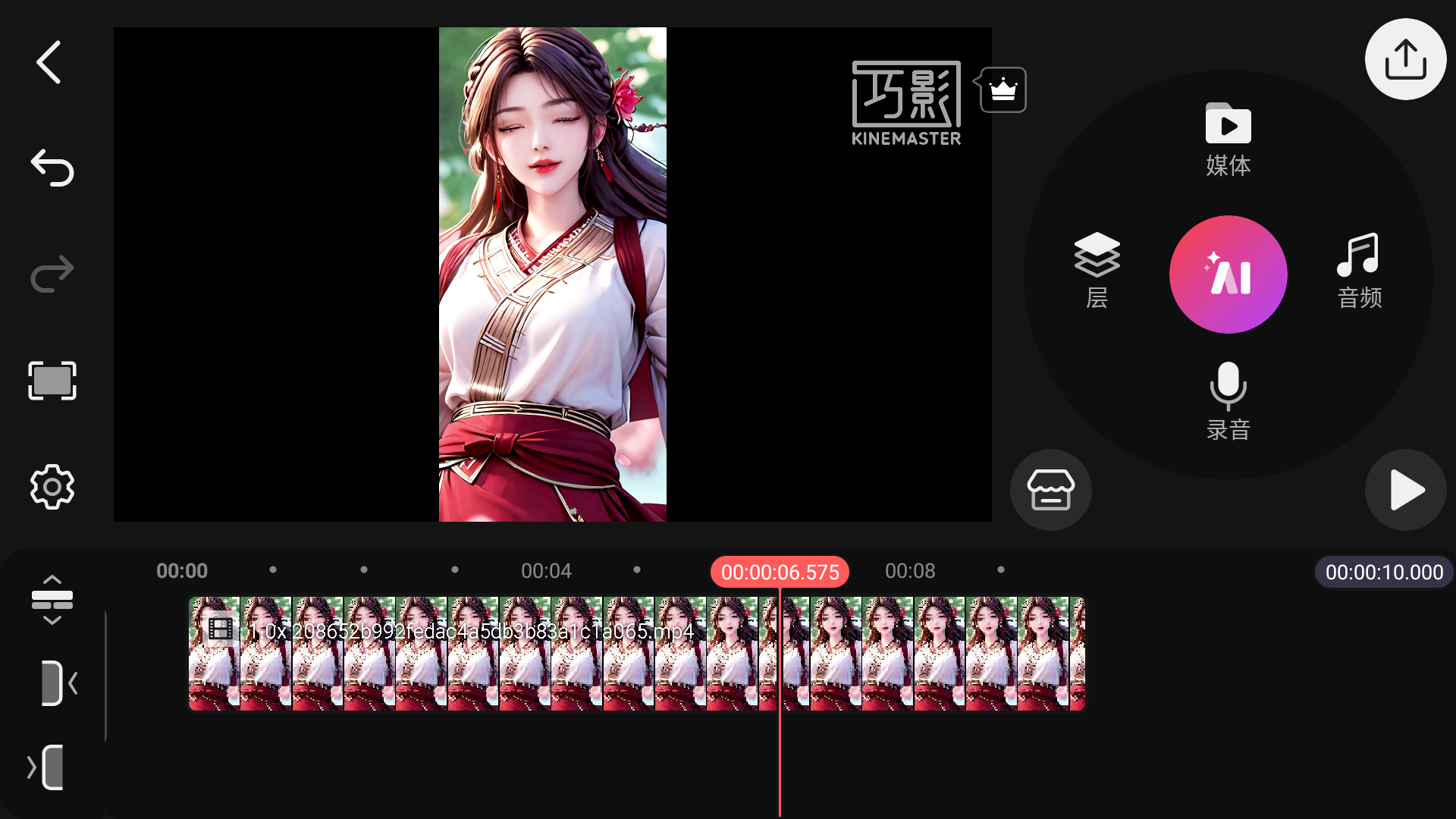Undo the last edit
The image size is (1456, 819).
52,168
